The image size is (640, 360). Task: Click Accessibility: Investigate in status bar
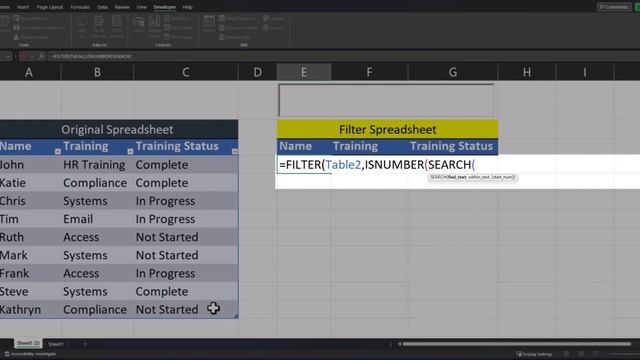click(x=30, y=354)
